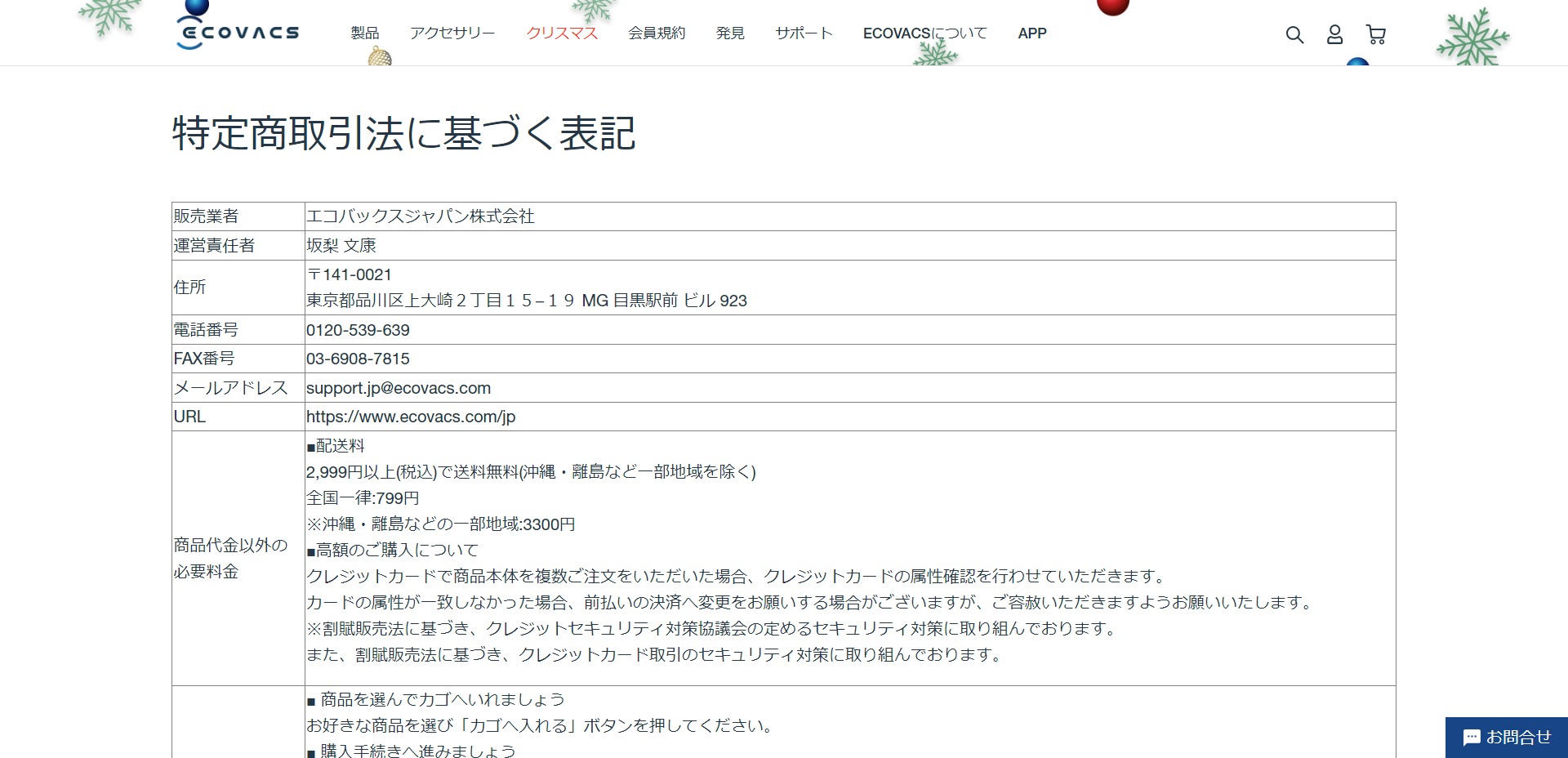Image resolution: width=1568 pixels, height=758 pixels.
Task: Click the ■ 購入手続きへ進みましょう heading
Action: (x=412, y=751)
